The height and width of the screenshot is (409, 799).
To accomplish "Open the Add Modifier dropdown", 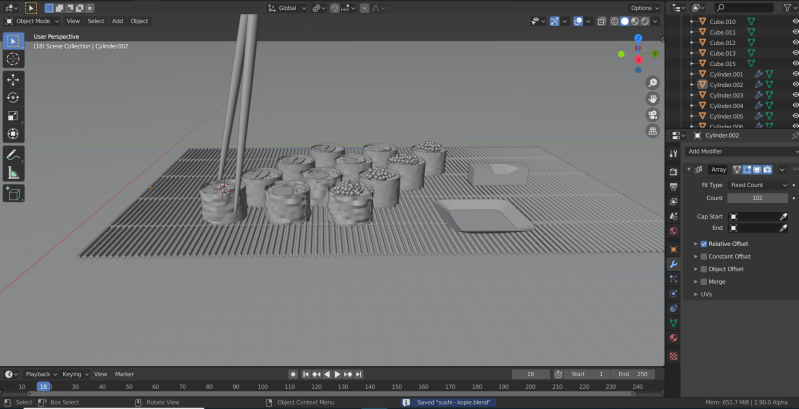I will pos(742,151).
